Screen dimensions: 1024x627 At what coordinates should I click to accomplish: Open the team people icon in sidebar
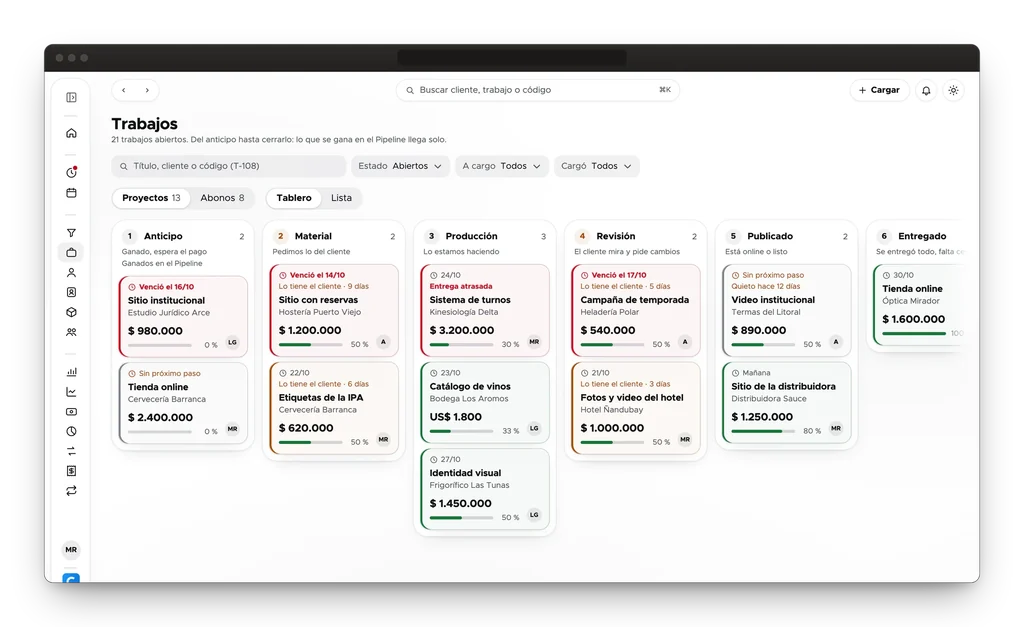(x=71, y=332)
